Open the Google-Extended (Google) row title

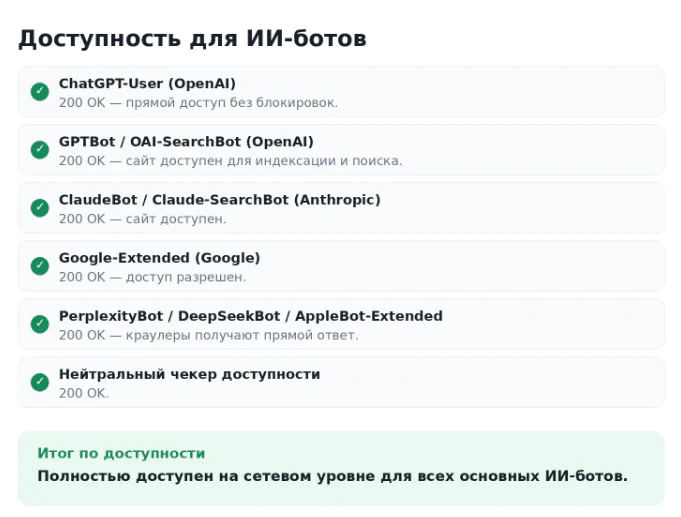pyautogui.click(x=159, y=258)
